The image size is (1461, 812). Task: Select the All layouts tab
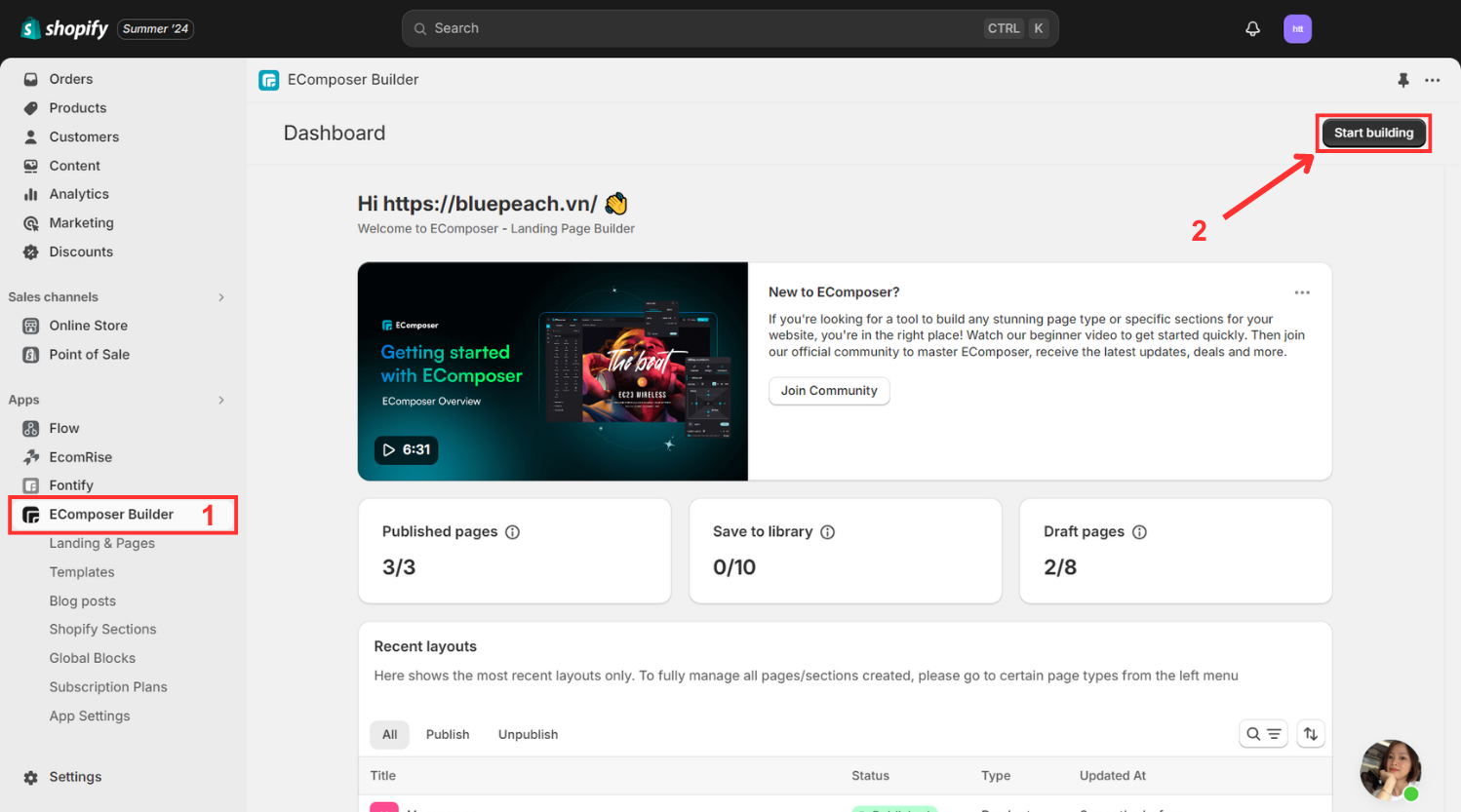click(390, 734)
